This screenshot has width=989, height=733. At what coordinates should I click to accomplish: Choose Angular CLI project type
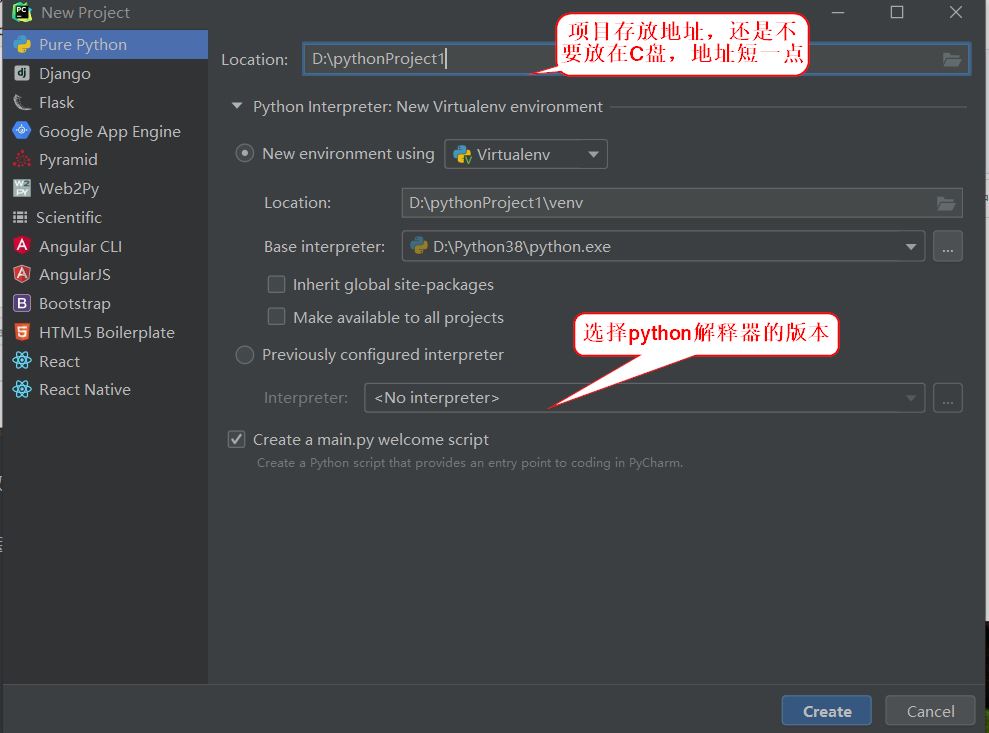(x=105, y=246)
